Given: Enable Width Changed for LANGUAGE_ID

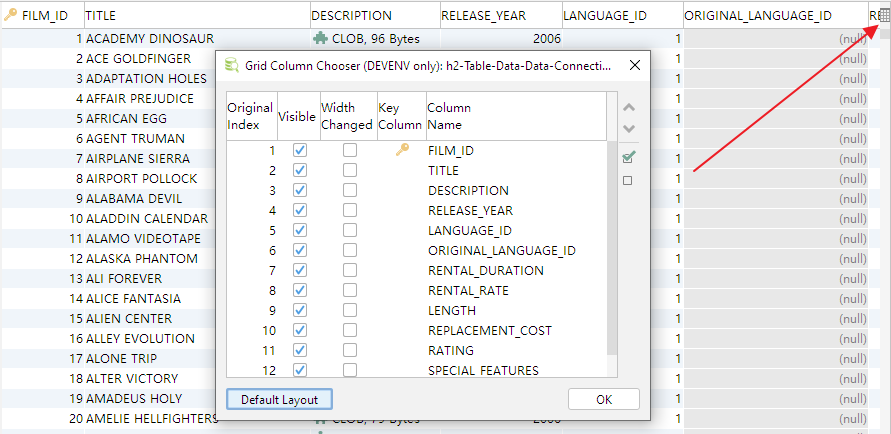Looking at the screenshot, I should tap(350, 230).
